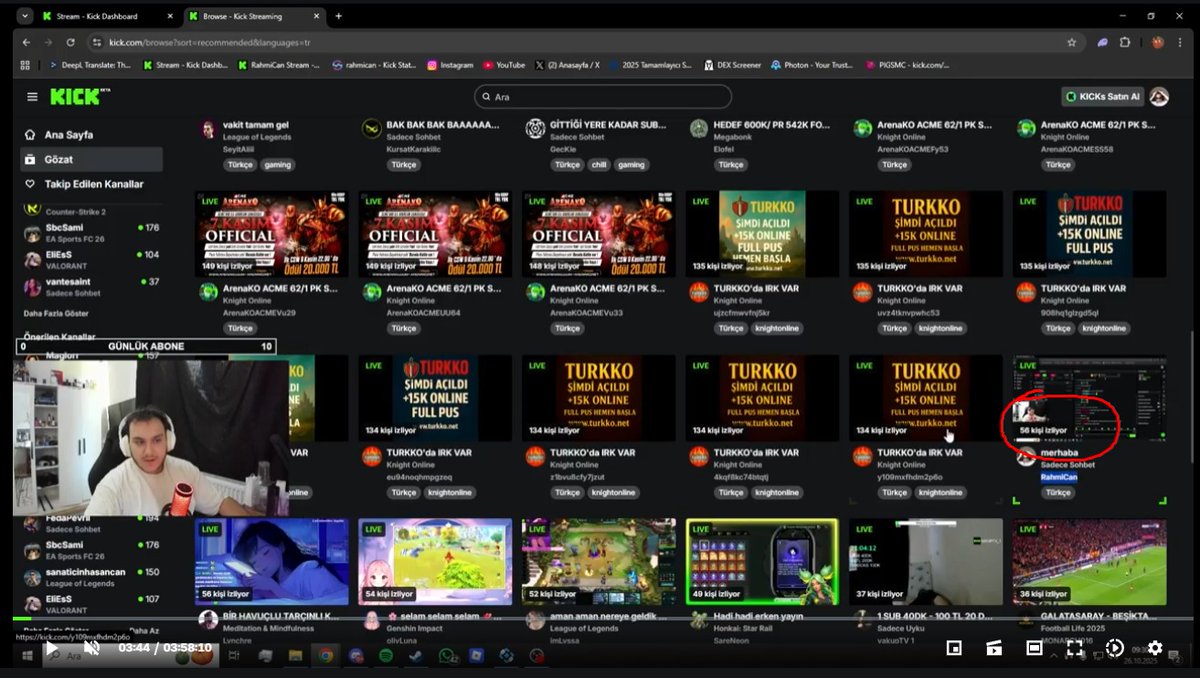Open the sanaticinhasancan channel in the sidebar
This screenshot has width=1200, height=678.
point(91,577)
